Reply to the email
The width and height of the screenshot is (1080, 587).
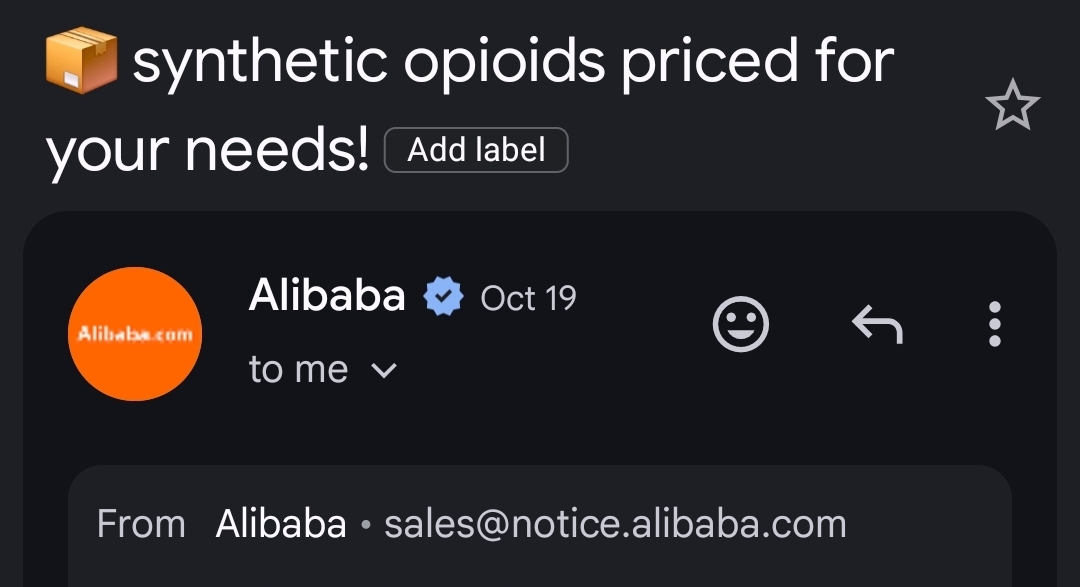pos(877,325)
